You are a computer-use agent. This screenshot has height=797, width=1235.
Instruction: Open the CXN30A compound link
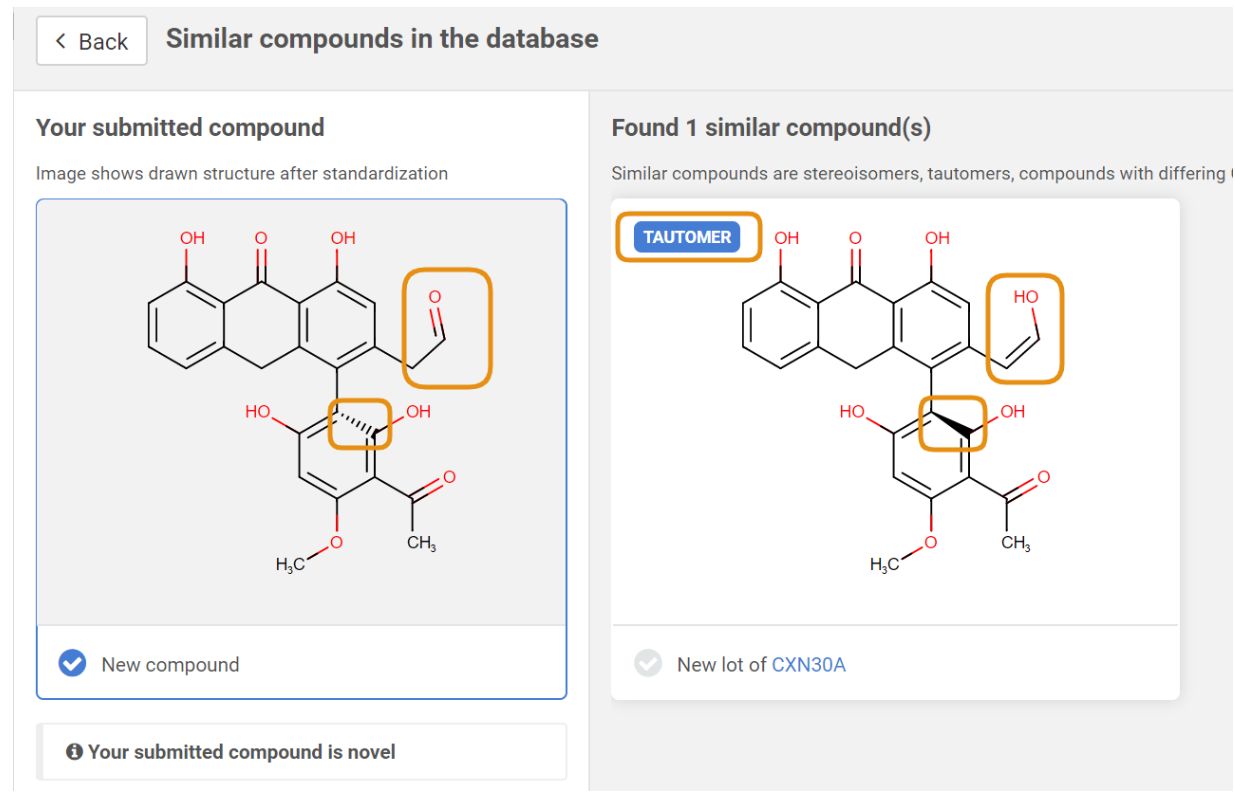[808, 664]
